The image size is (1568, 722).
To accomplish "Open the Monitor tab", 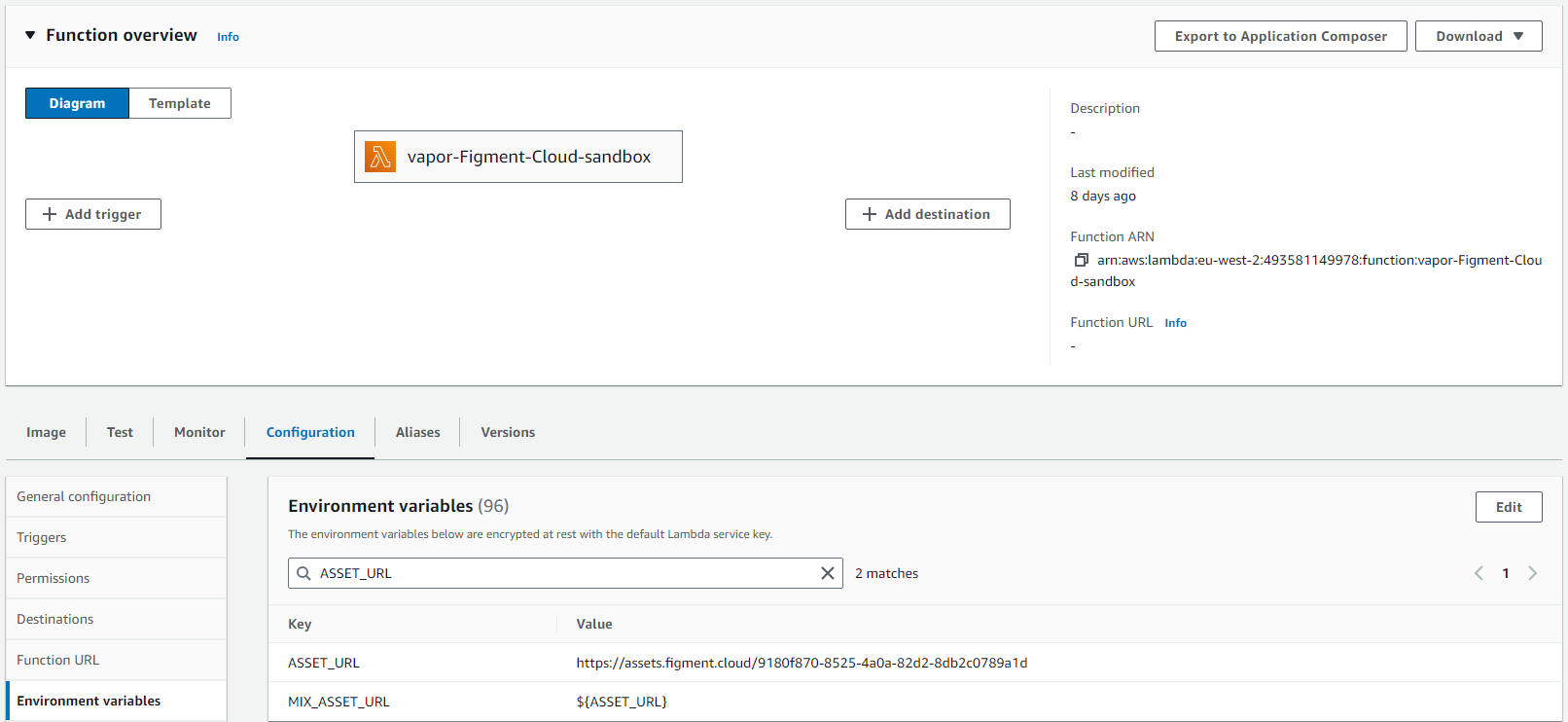I will 199,432.
